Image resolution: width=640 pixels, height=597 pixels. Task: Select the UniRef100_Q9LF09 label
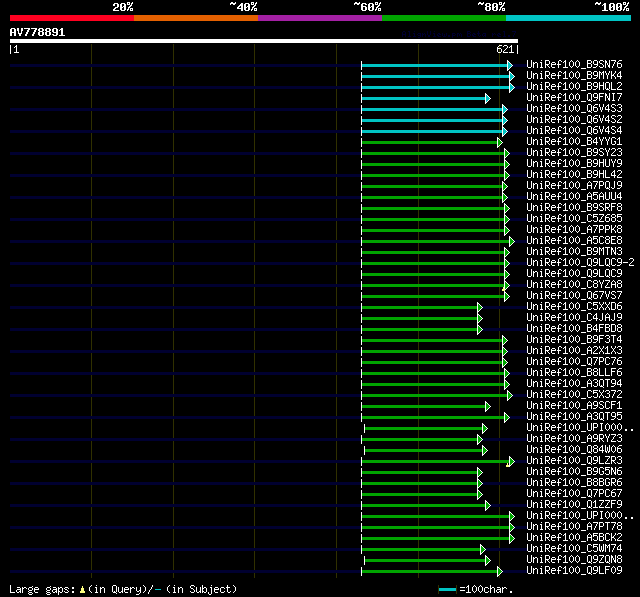[574, 571]
